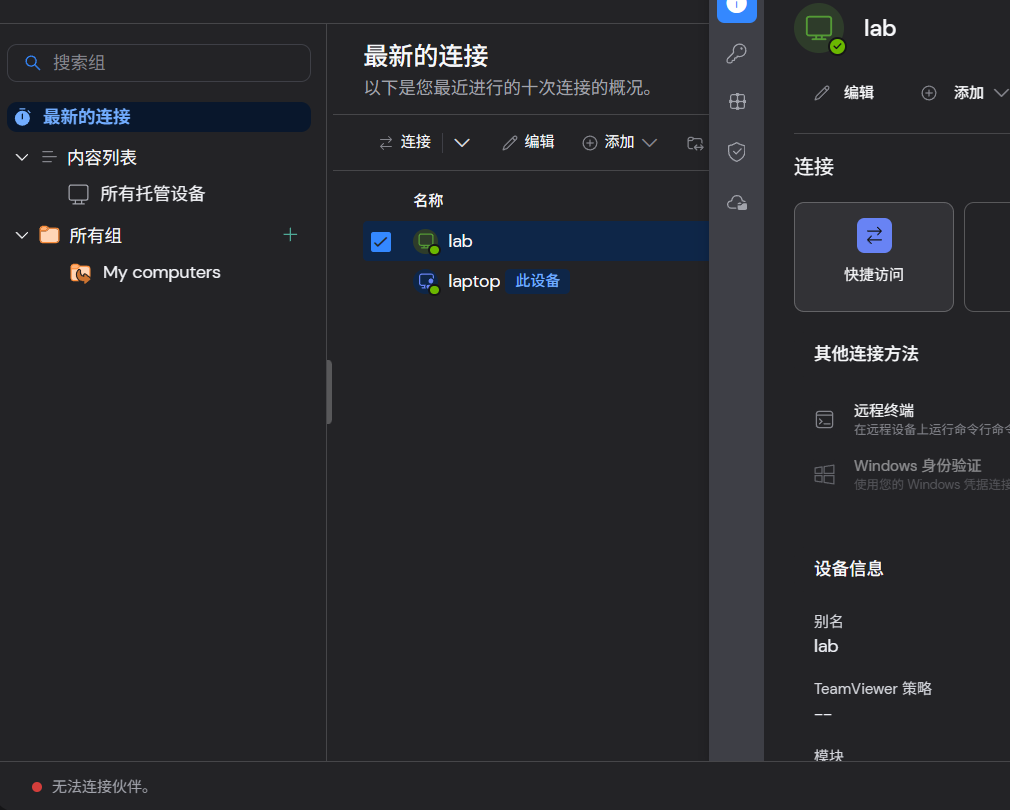Select Windows 身份验证 option
1010x810 pixels.
pyautogui.click(x=911, y=475)
